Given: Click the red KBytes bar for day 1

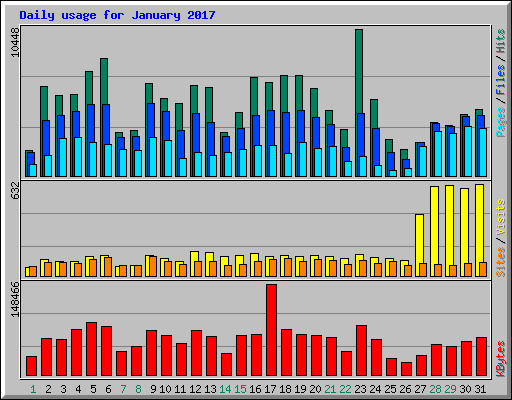Looking at the screenshot, I should click(x=31, y=366).
